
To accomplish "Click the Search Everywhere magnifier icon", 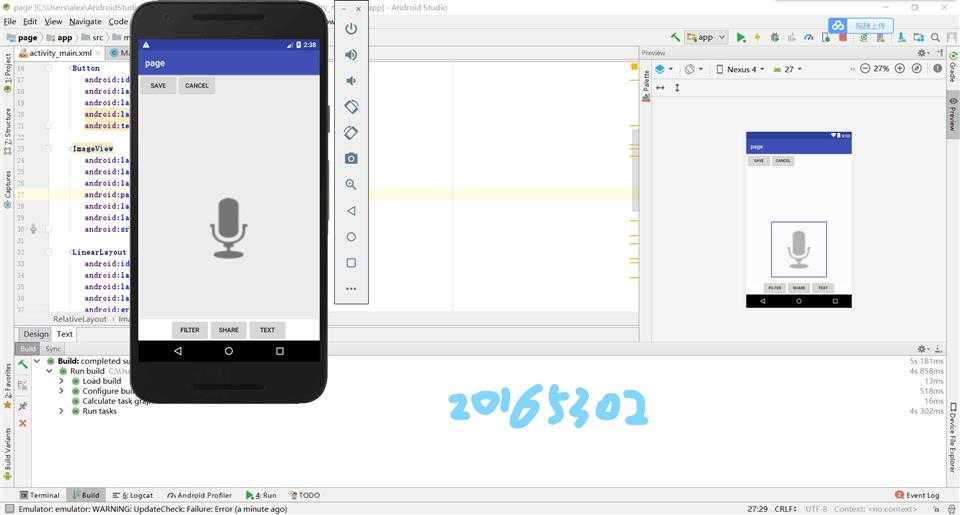I will pyautogui.click(x=936, y=37).
